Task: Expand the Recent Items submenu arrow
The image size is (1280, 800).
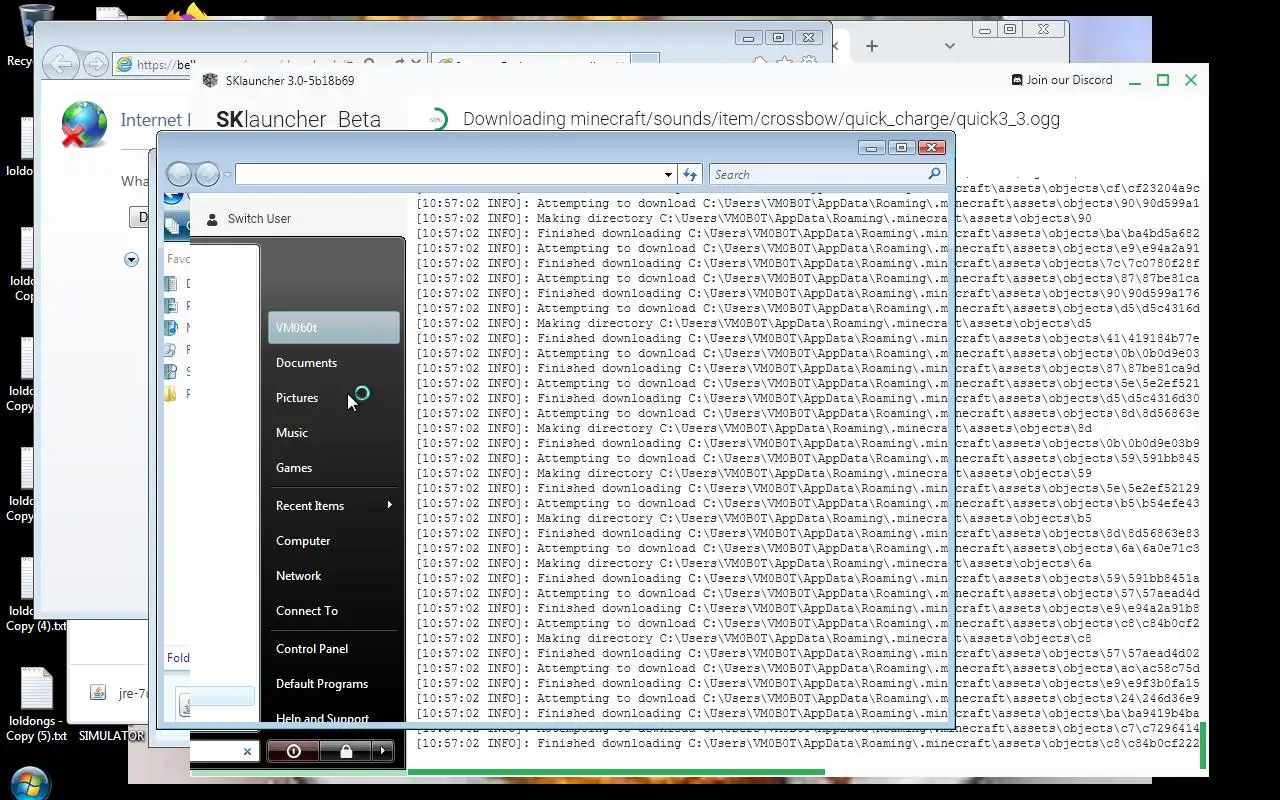Action: pos(389,505)
